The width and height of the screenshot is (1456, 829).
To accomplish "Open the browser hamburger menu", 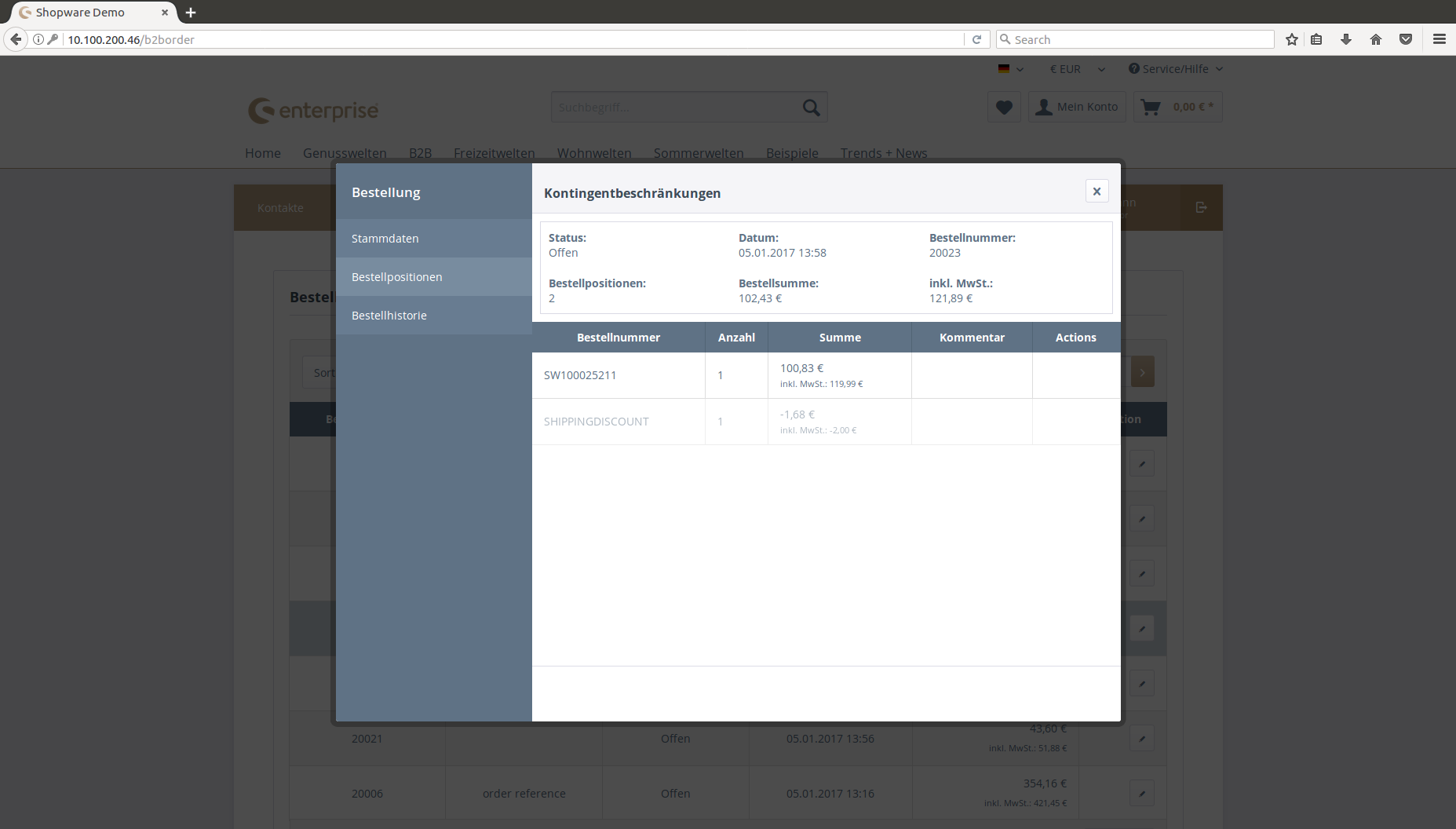I will [x=1440, y=39].
